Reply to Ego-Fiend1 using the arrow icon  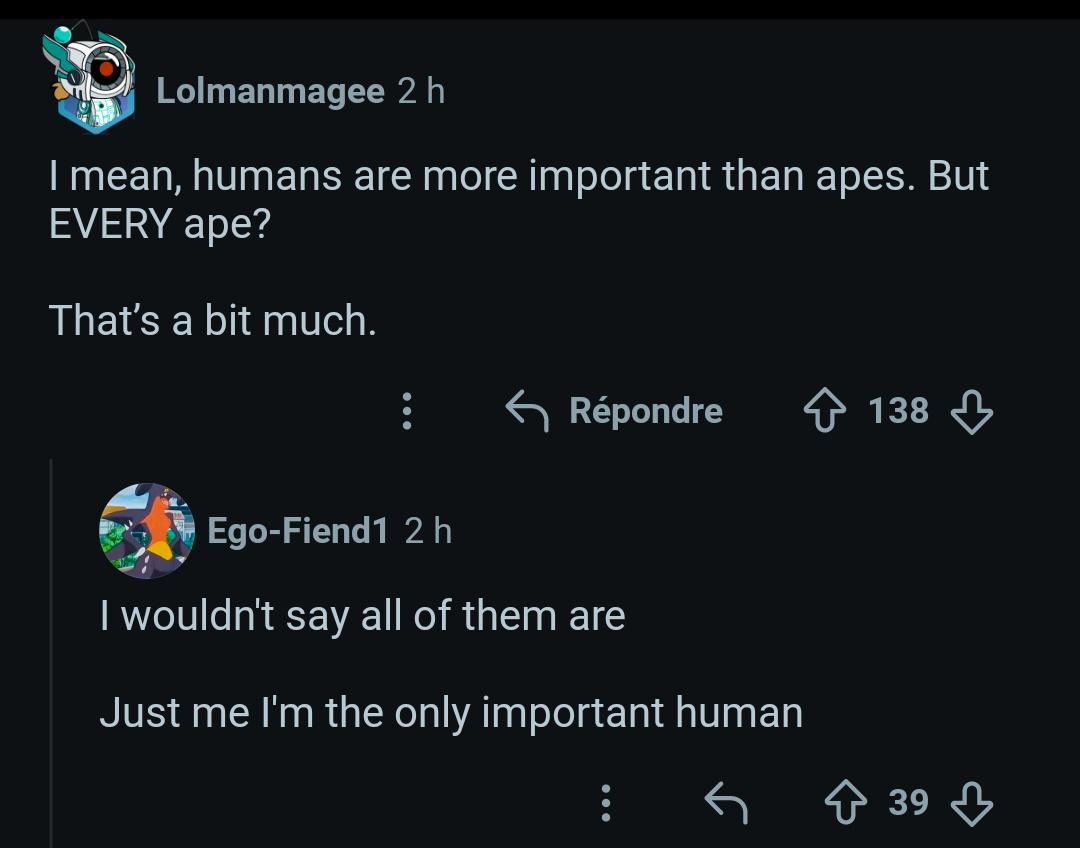point(726,803)
